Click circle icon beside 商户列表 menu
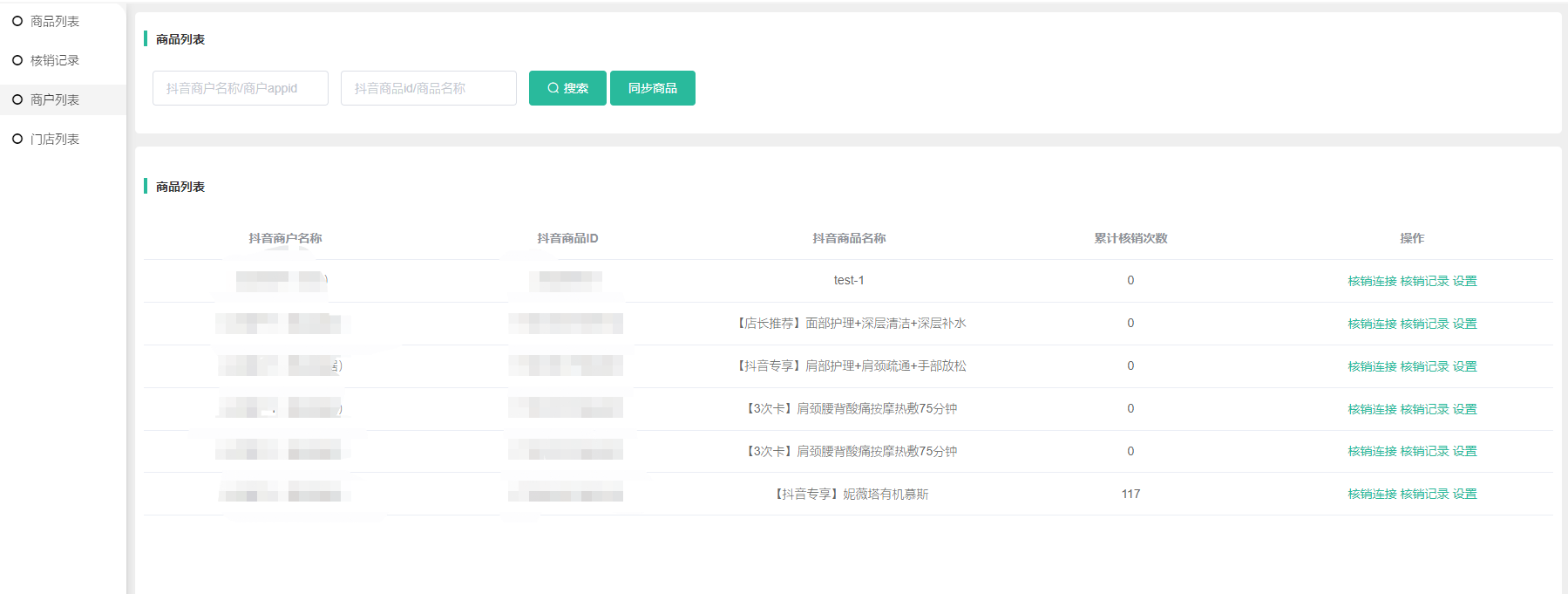The width and height of the screenshot is (1568, 594). click(x=17, y=99)
